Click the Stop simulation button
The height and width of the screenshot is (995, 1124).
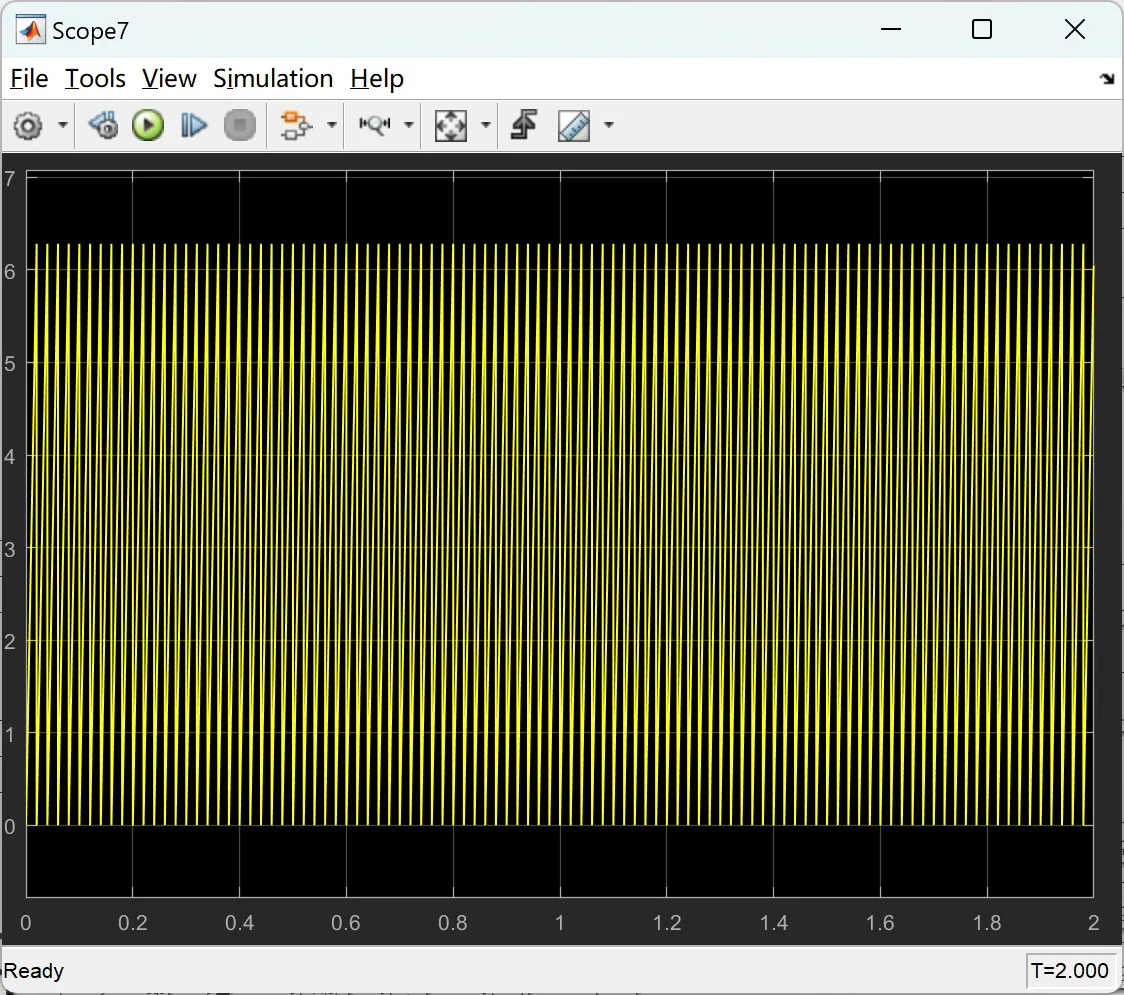pyautogui.click(x=239, y=125)
